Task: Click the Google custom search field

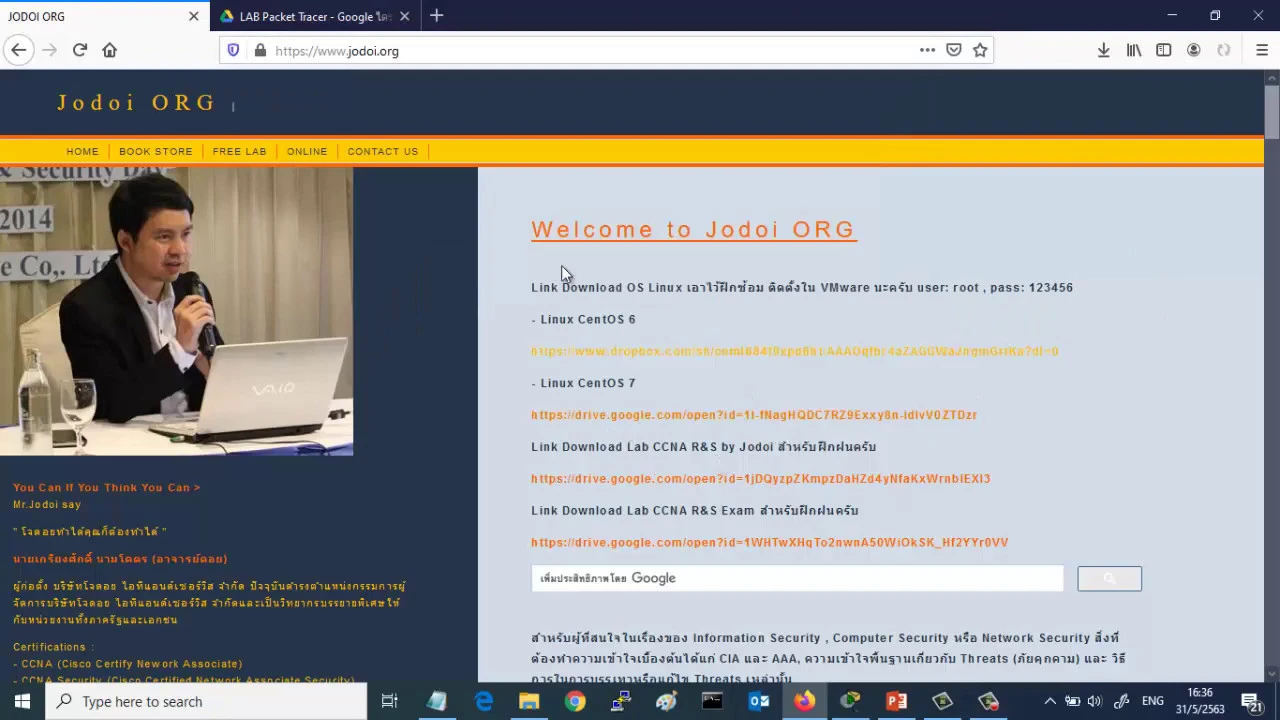Action: click(797, 578)
